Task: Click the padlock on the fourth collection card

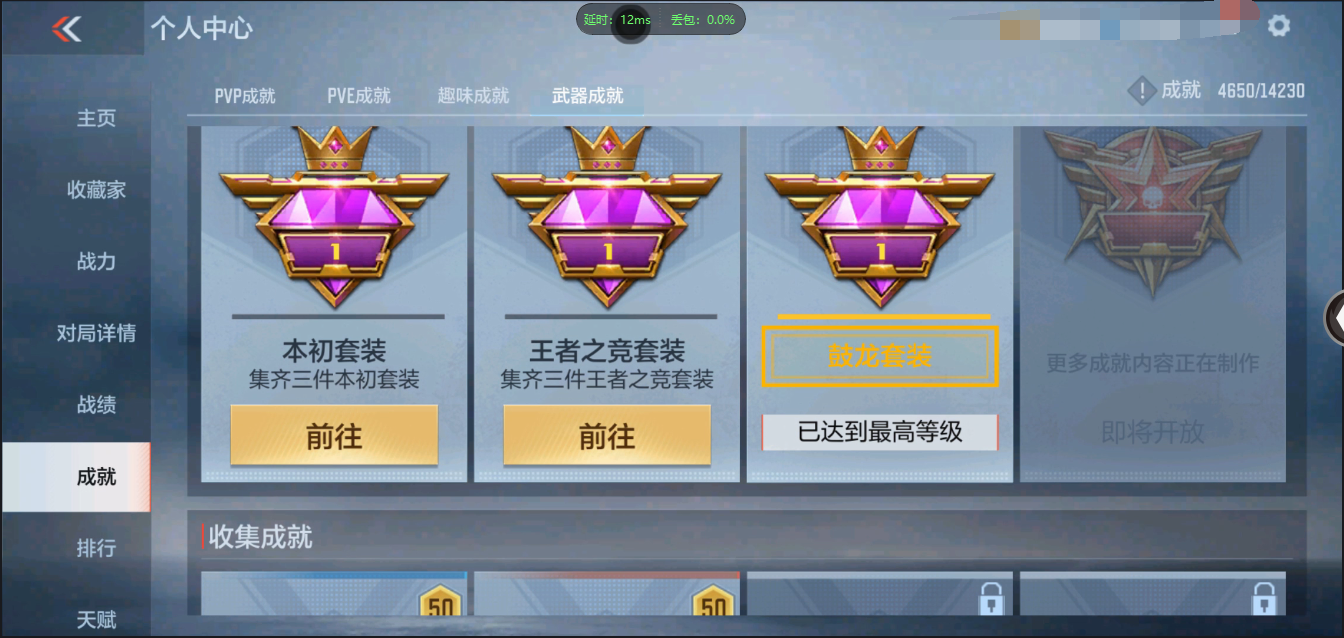Action: tap(1263, 600)
